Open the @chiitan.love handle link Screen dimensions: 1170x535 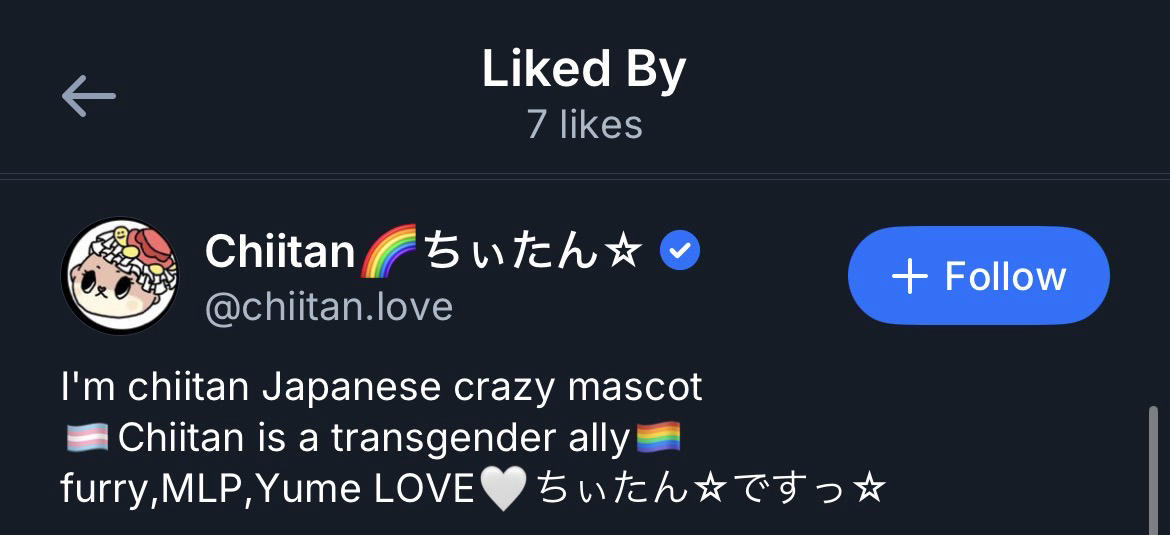click(329, 306)
